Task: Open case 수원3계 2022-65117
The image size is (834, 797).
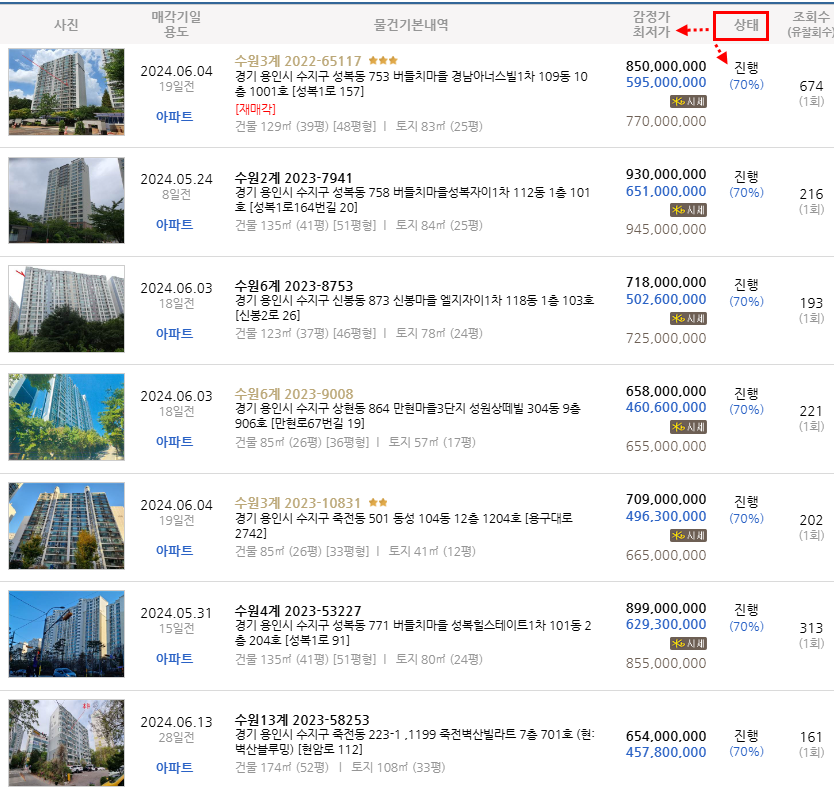Action: (298, 61)
